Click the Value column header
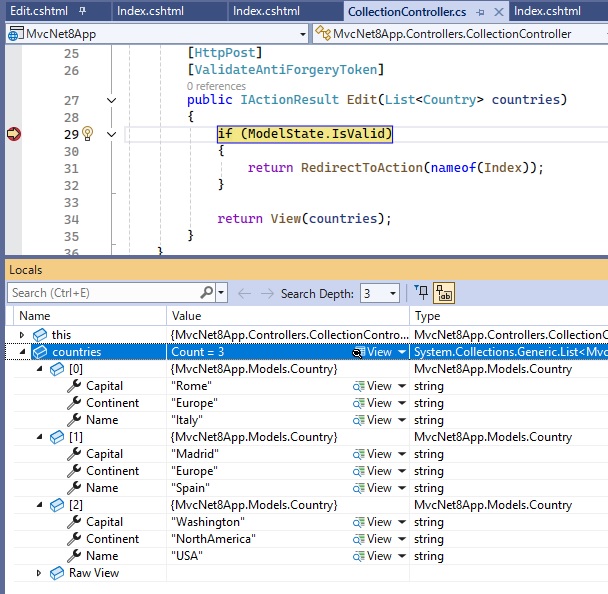Screen dimensions: 608x594 point(288,316)
